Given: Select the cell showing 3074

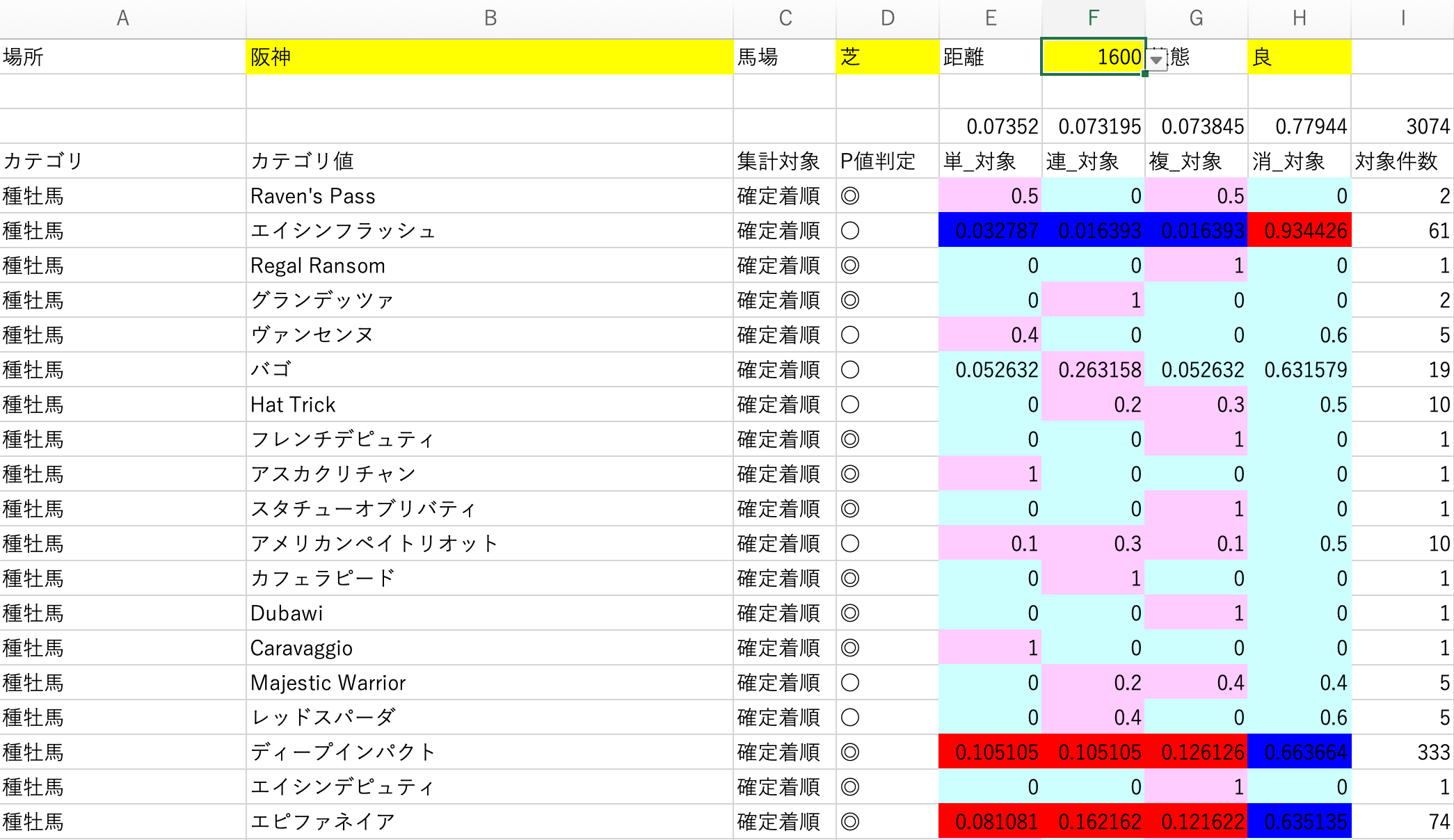Looking at the screenshot, I should pos(1401,126).
